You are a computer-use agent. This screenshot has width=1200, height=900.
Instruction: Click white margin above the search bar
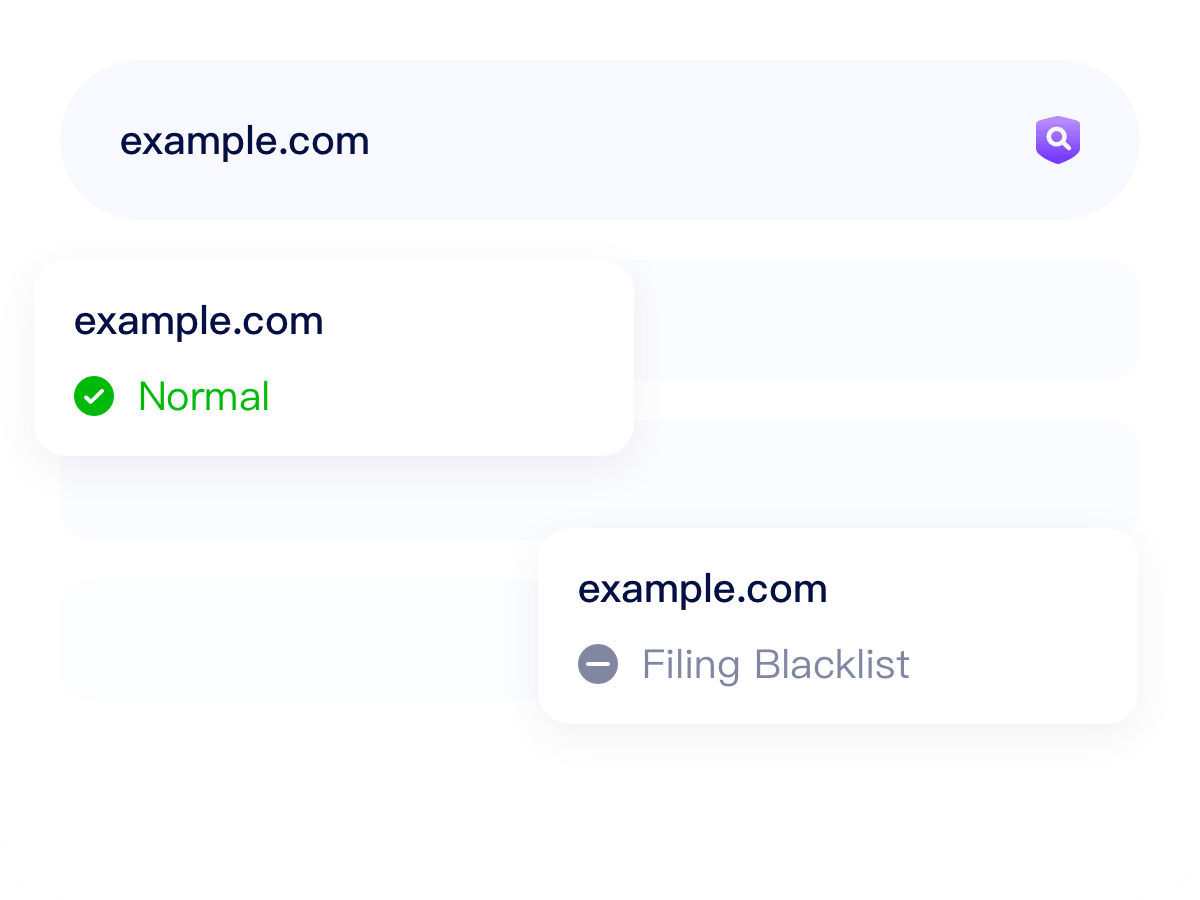point(600,30)
